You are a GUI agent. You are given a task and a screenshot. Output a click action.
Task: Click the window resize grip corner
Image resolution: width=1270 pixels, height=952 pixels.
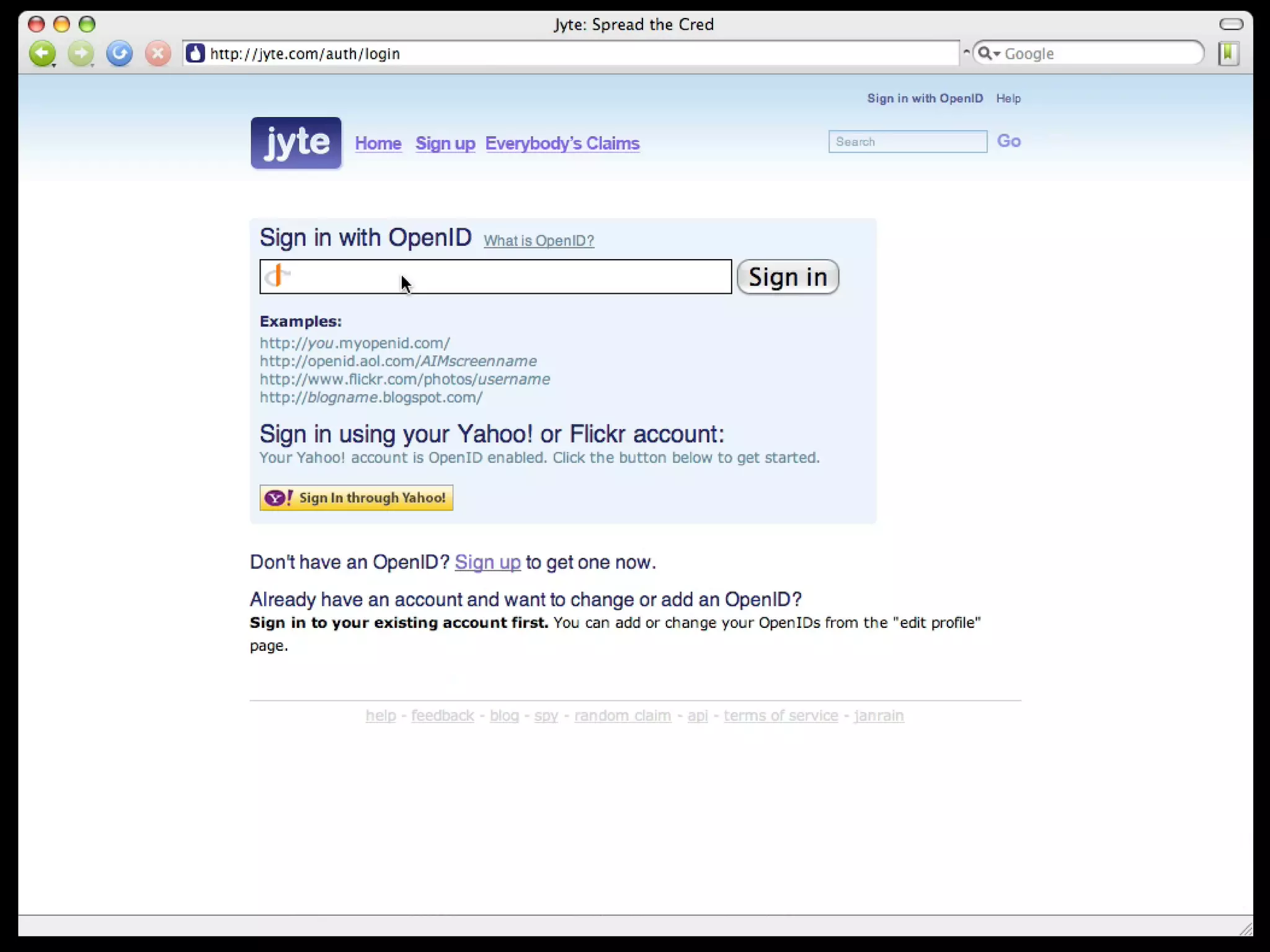[x=1245, y=928]
